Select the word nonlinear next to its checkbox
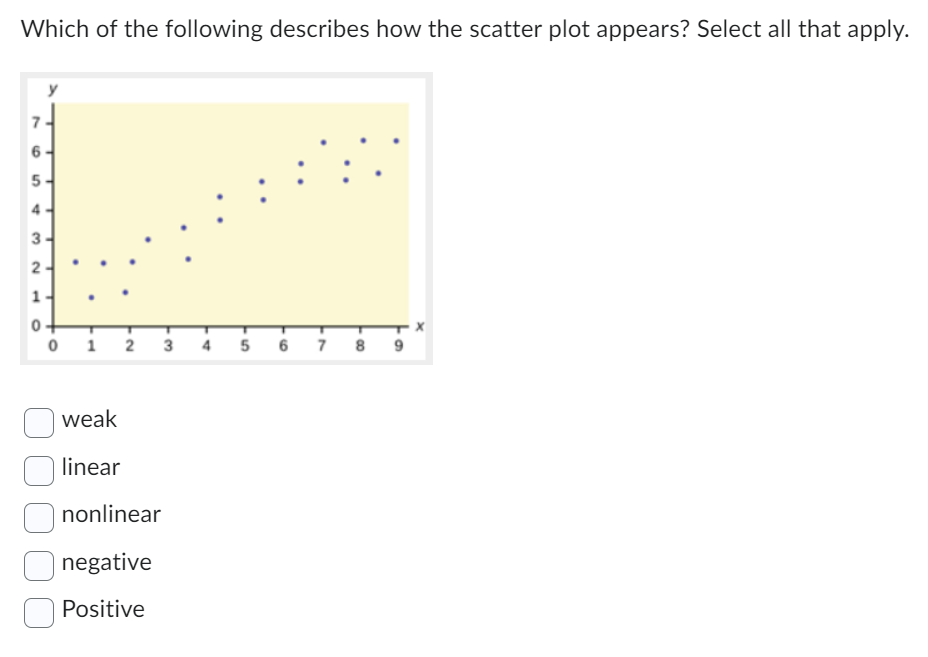Image resolution: width=928 pixels, height=657 pixels. pyautogui.click(x=111, y=515)
